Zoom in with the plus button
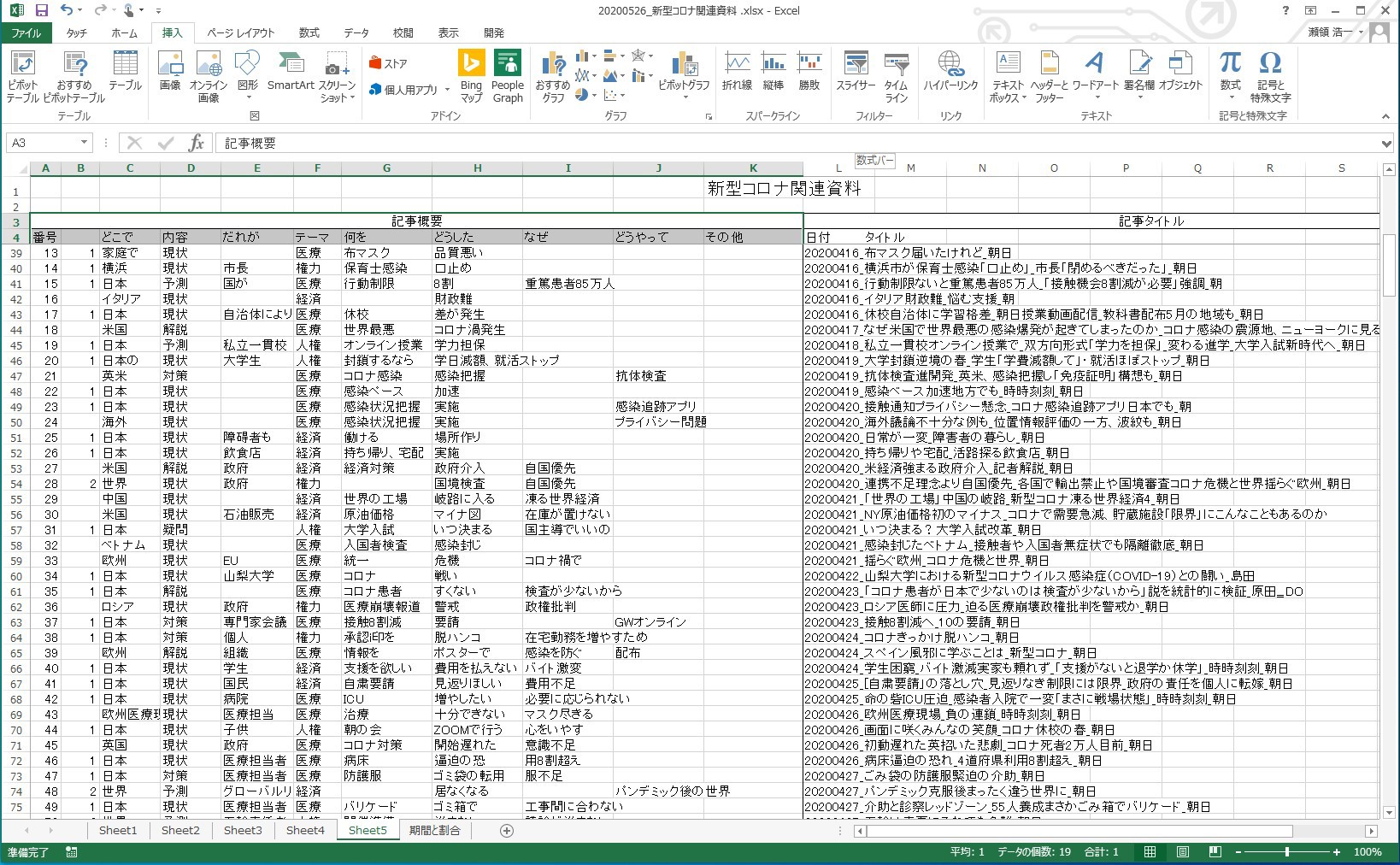The height and width of the screenshot is (865, 1400). click(1337, 851)
